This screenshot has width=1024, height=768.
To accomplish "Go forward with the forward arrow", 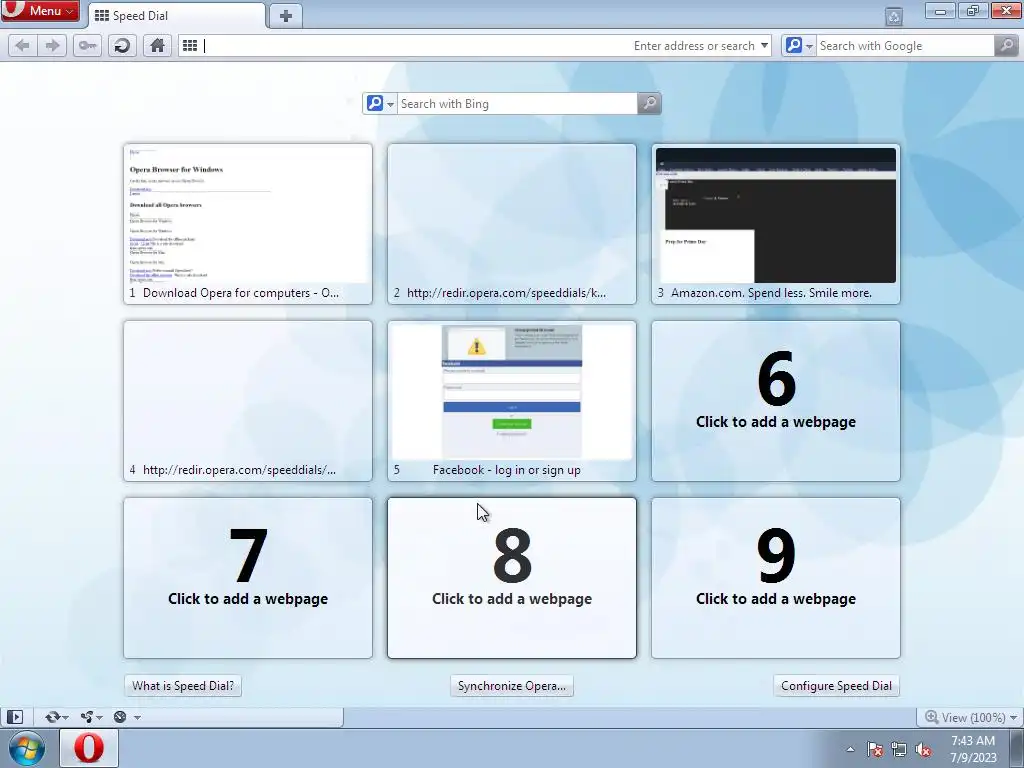I will (52, 46).
